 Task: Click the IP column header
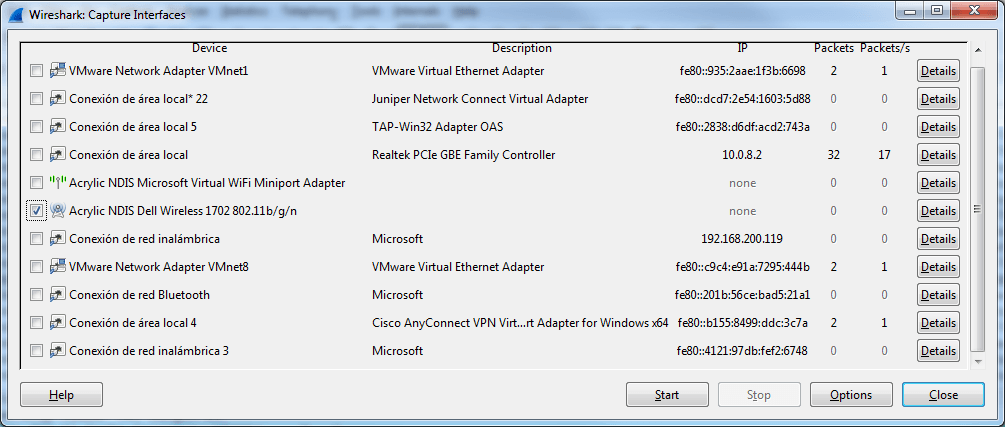pos(742,48)
